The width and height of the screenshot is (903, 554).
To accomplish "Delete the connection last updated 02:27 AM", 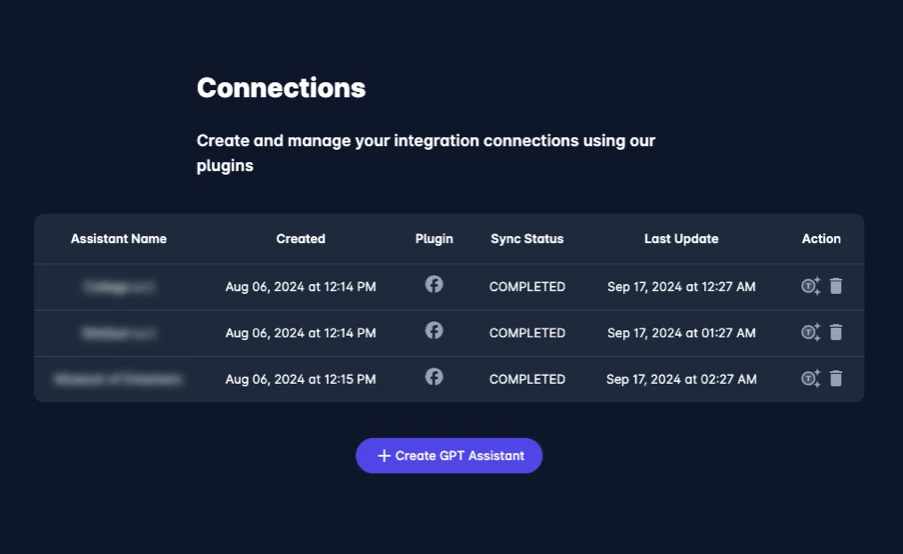I will point(836,378).
